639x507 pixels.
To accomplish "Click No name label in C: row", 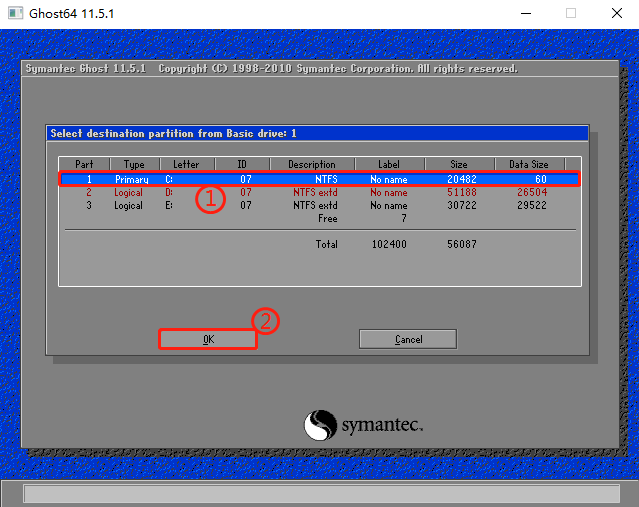I will point(389,179).
